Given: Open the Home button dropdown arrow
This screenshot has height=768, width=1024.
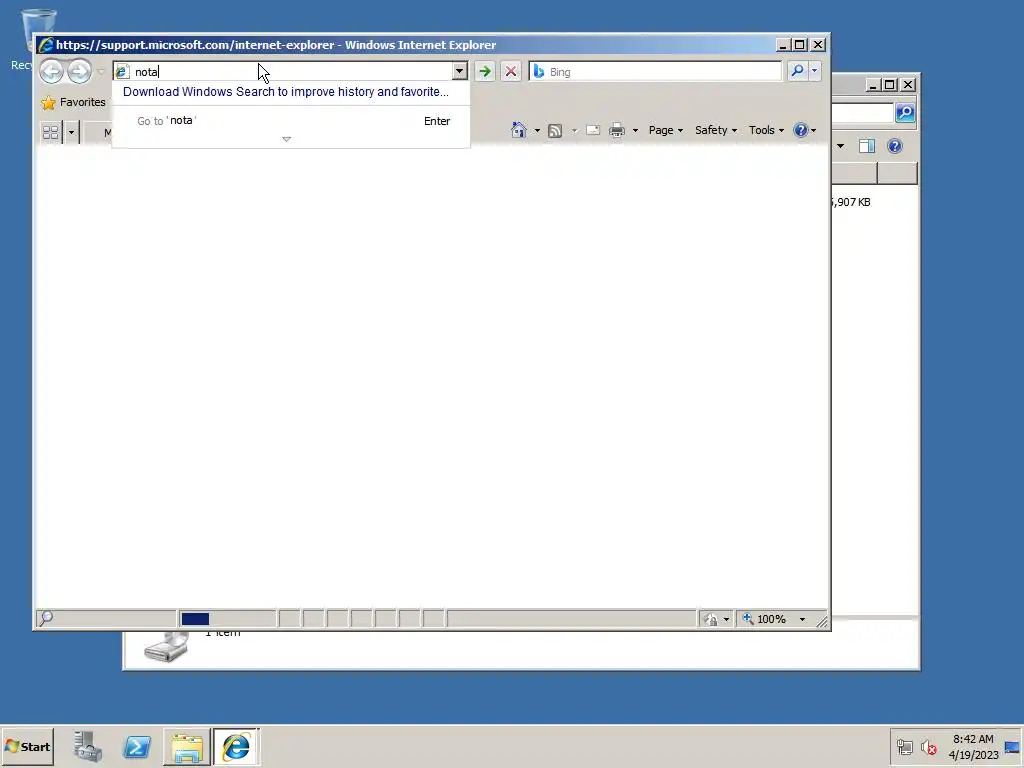Looking at the screenshot, I should [x=537, y=131].
